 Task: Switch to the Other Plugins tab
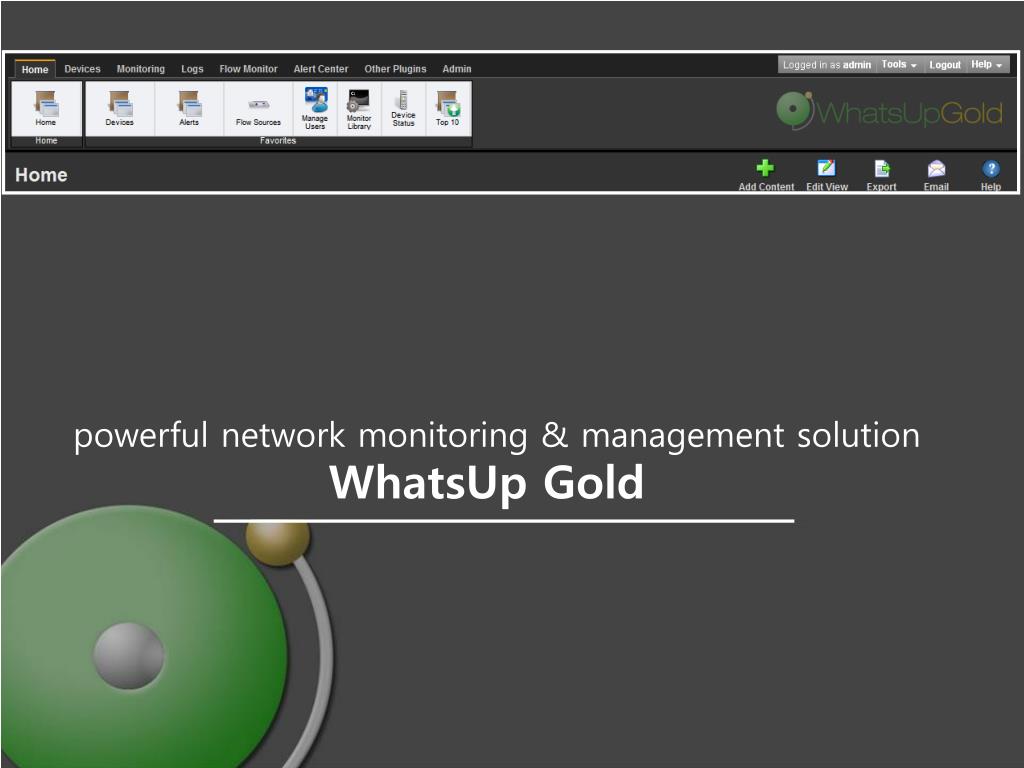pos(395,69)
